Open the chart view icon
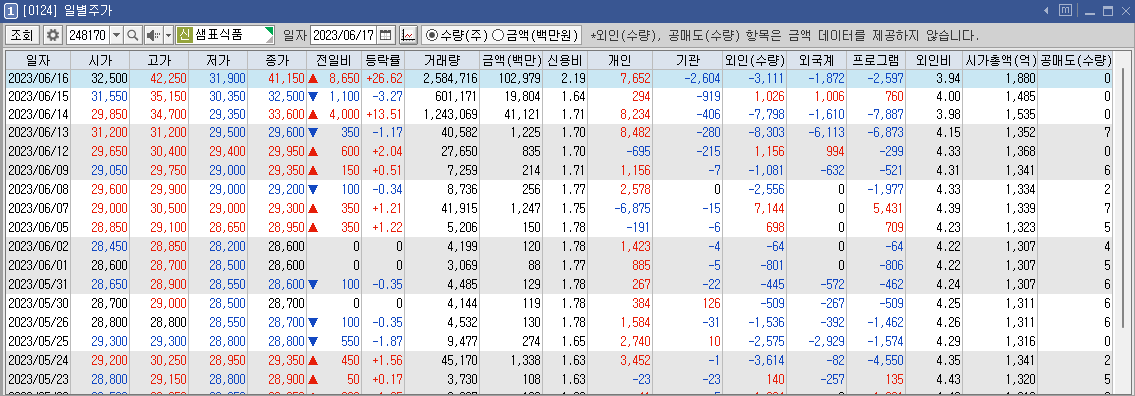Image resolution: width=1135 pixels, height=396 pixels. 408,34
